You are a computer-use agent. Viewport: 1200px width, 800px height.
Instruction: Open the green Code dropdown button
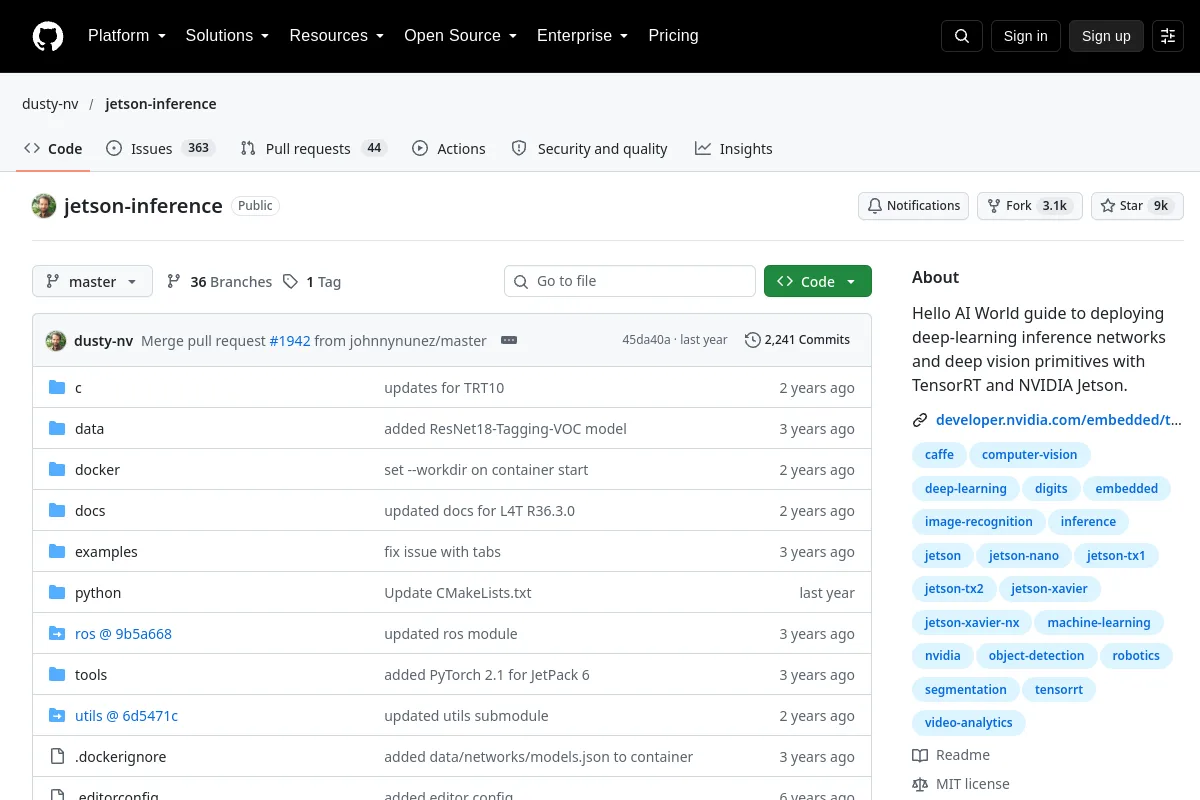tap(818, 282)
